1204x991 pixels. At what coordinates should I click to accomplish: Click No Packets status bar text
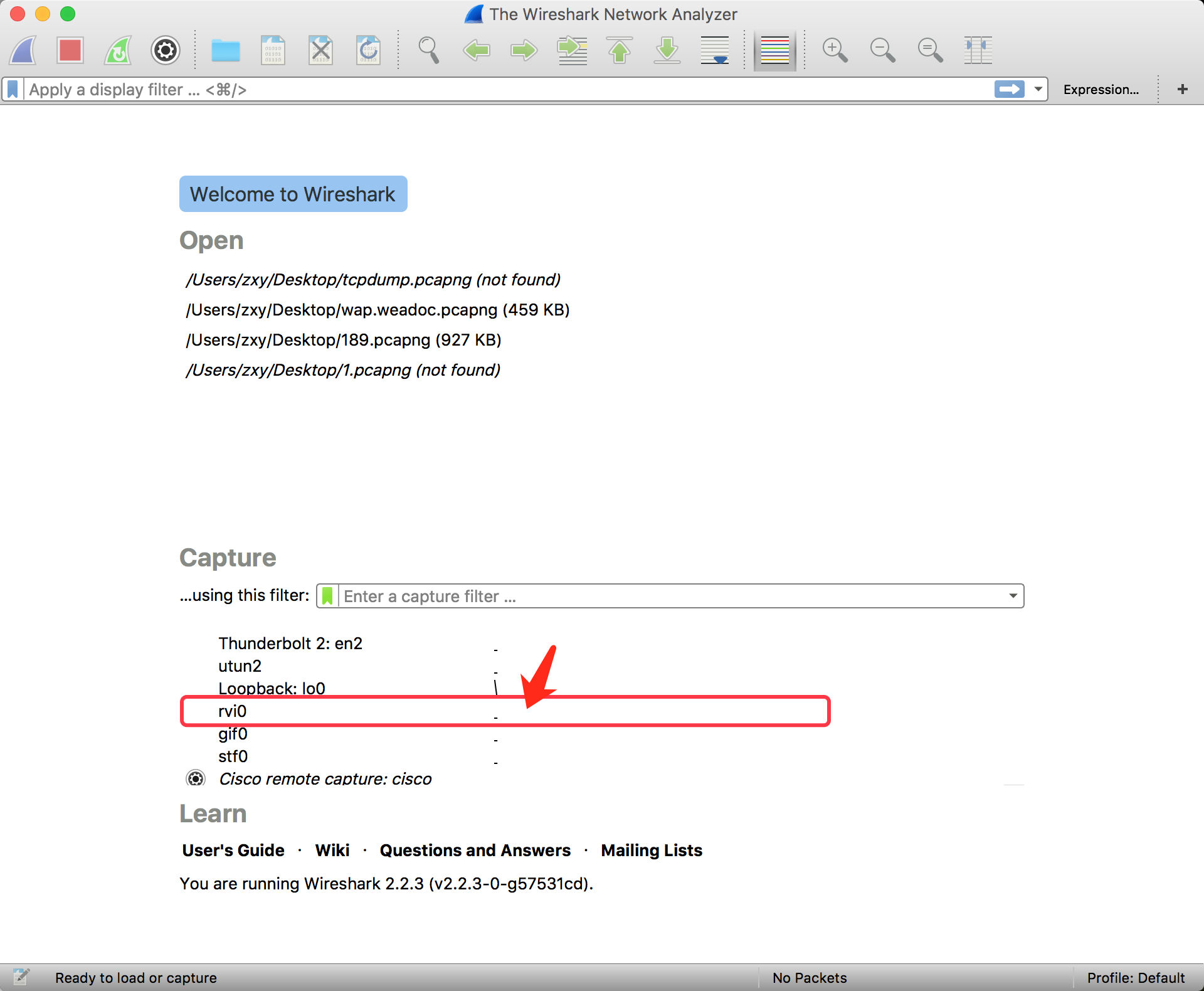(x=810, y=978)
